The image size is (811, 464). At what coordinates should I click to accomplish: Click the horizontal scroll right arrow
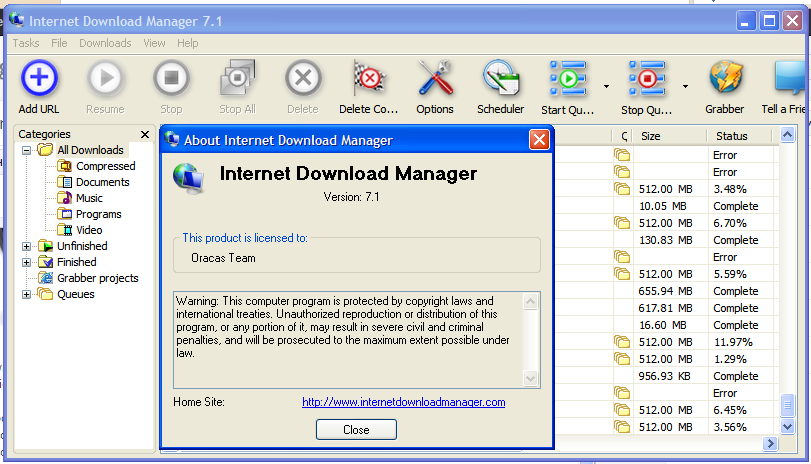[770, 443]
